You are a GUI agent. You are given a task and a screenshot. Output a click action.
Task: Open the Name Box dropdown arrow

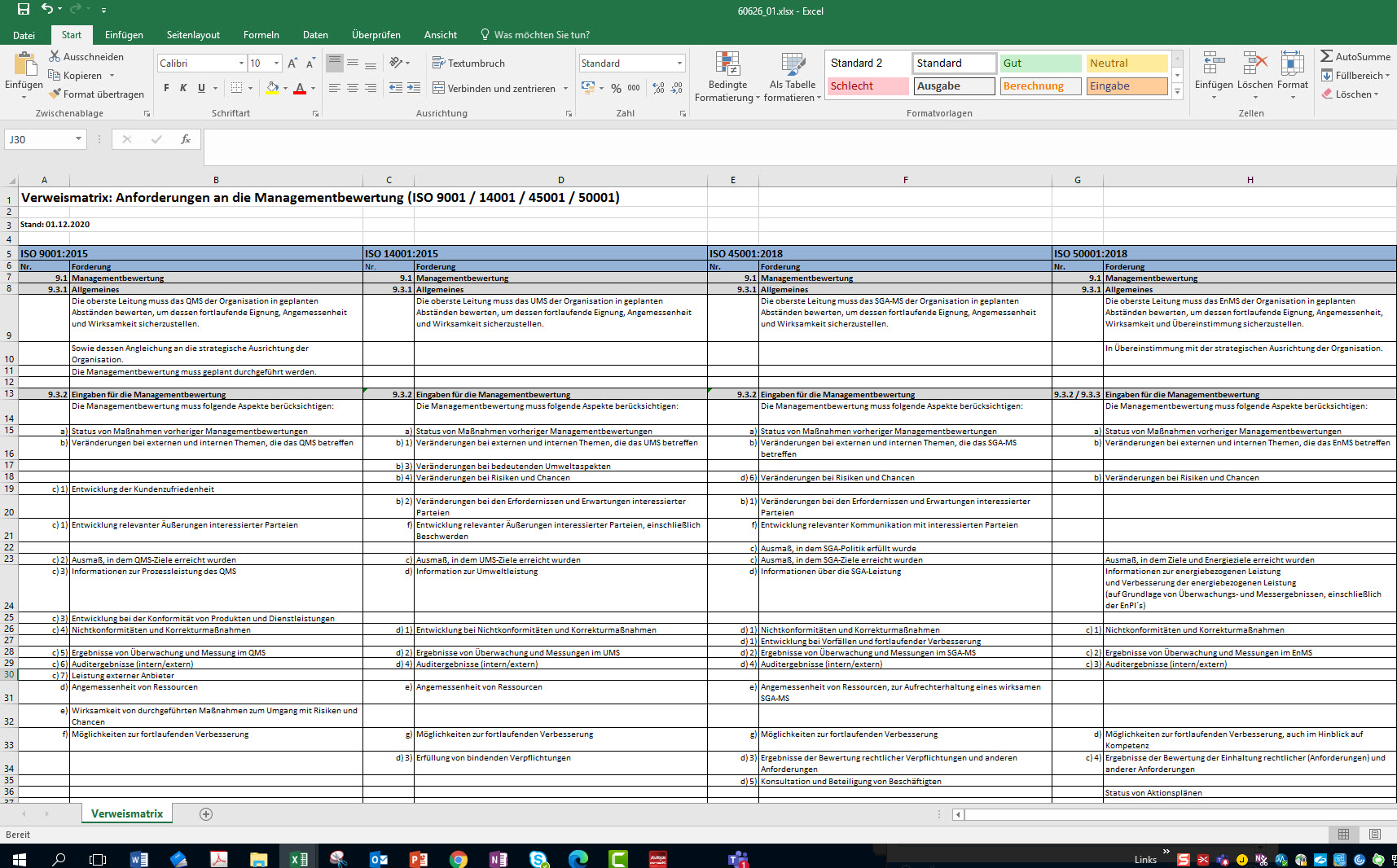coord(78,139)
